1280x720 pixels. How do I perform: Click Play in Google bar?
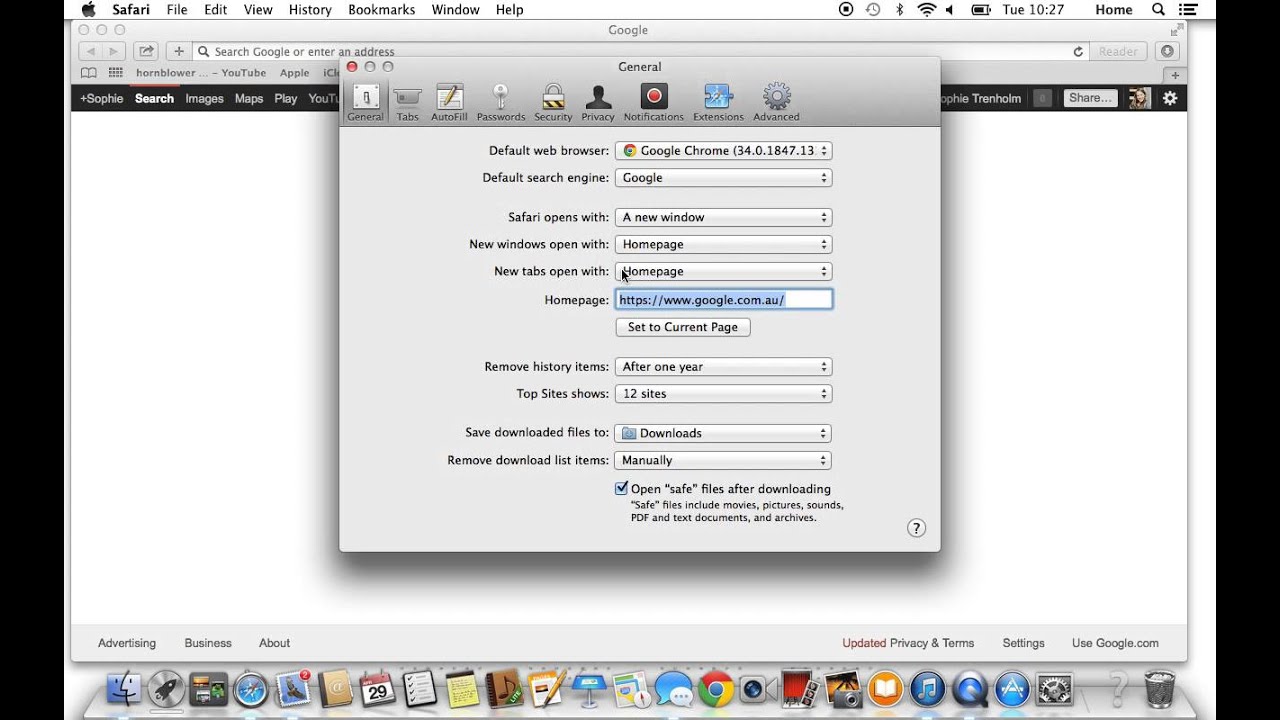286,98
